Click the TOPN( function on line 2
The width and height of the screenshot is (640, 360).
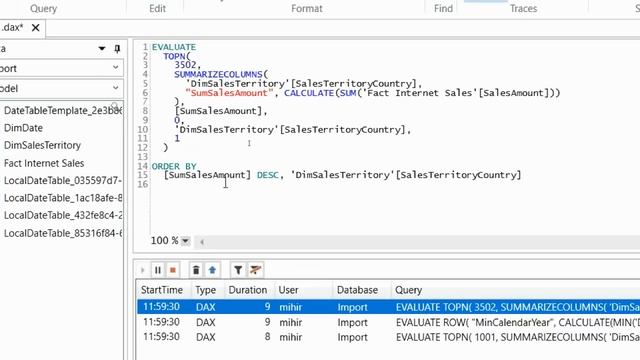click(x=177, y=56)
